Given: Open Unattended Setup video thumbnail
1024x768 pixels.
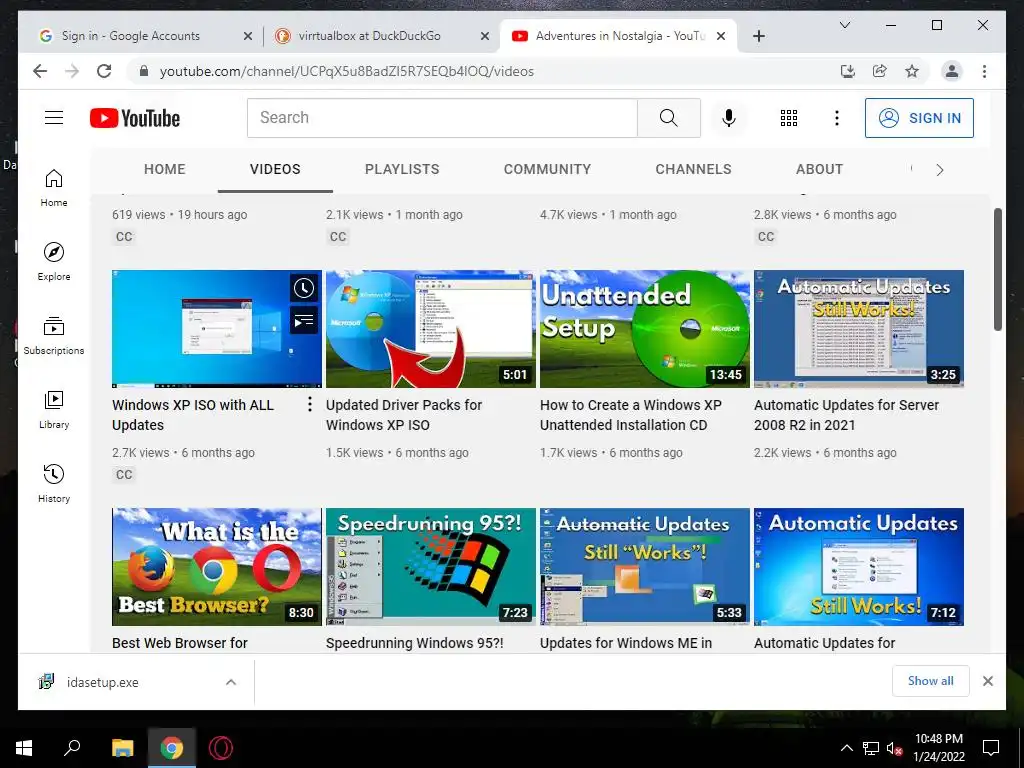Looking at the screenshot, I should (645, 328).
